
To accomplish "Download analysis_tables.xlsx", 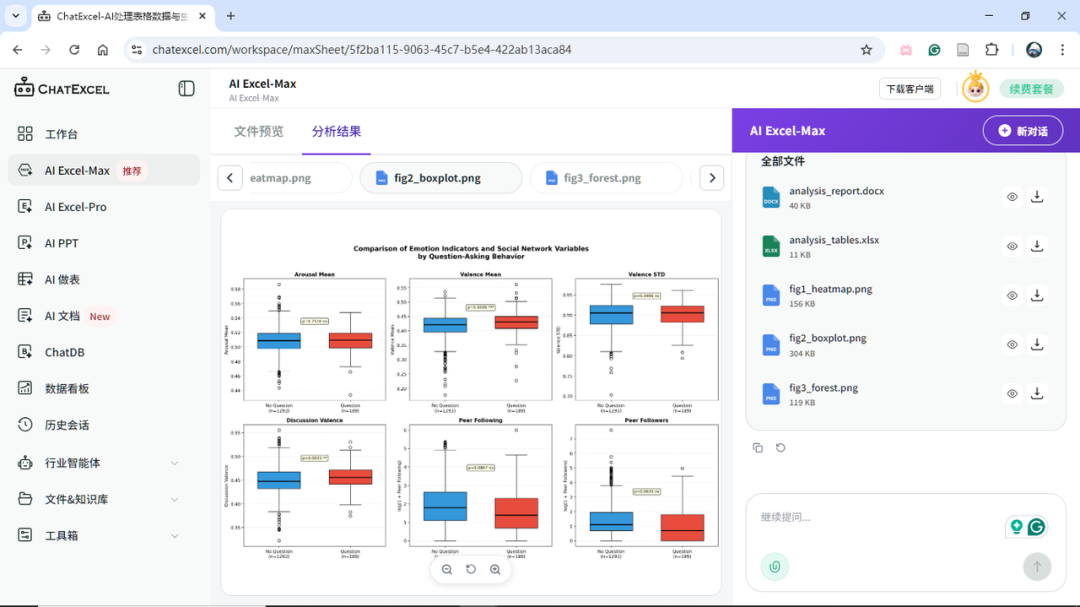I will click(1037, 246).
